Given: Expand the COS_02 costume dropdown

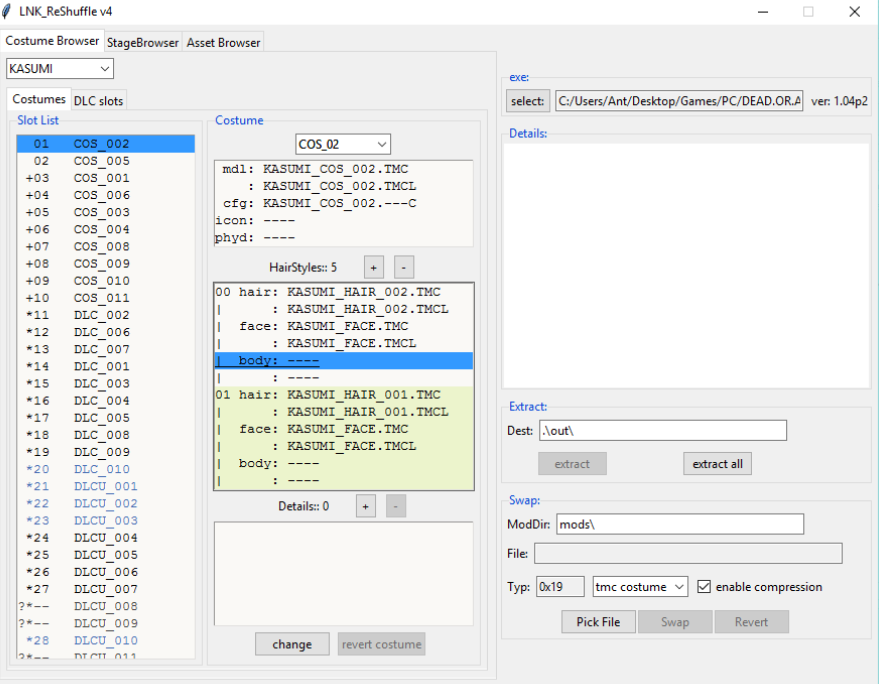Looking at the screenshot, I should click(x=343, y=144).
